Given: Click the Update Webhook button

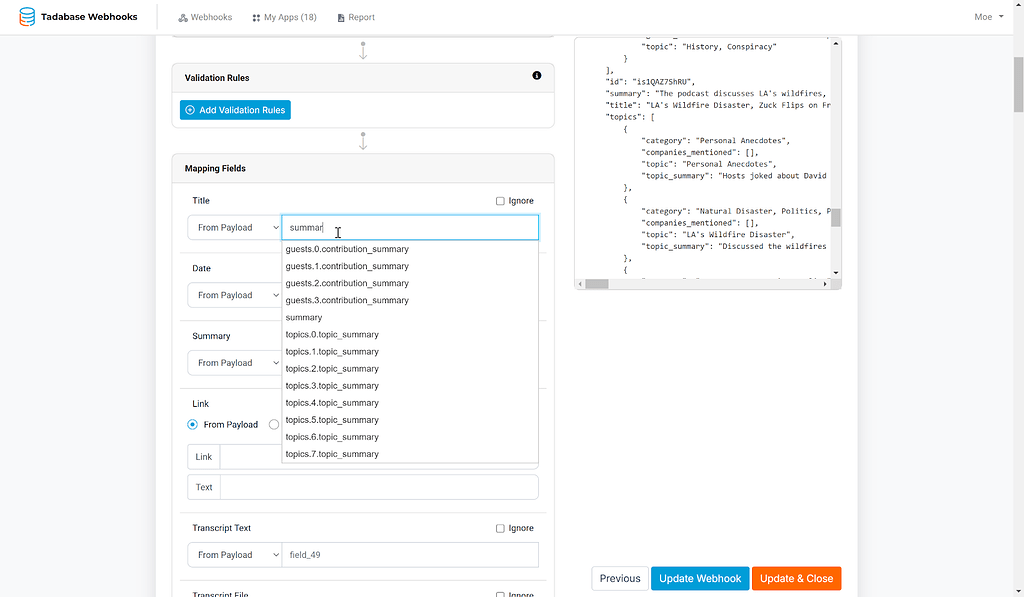Looking at the screenshot, I should pos(700,579).
